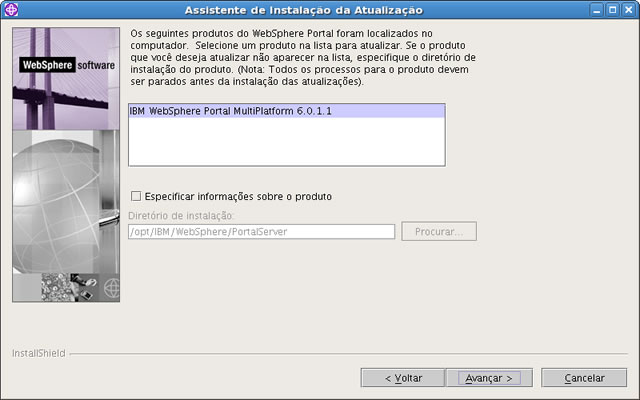Enable Especificar informações sobre o produto checkbox
The image size is (640, 400).
pos(136,196)
